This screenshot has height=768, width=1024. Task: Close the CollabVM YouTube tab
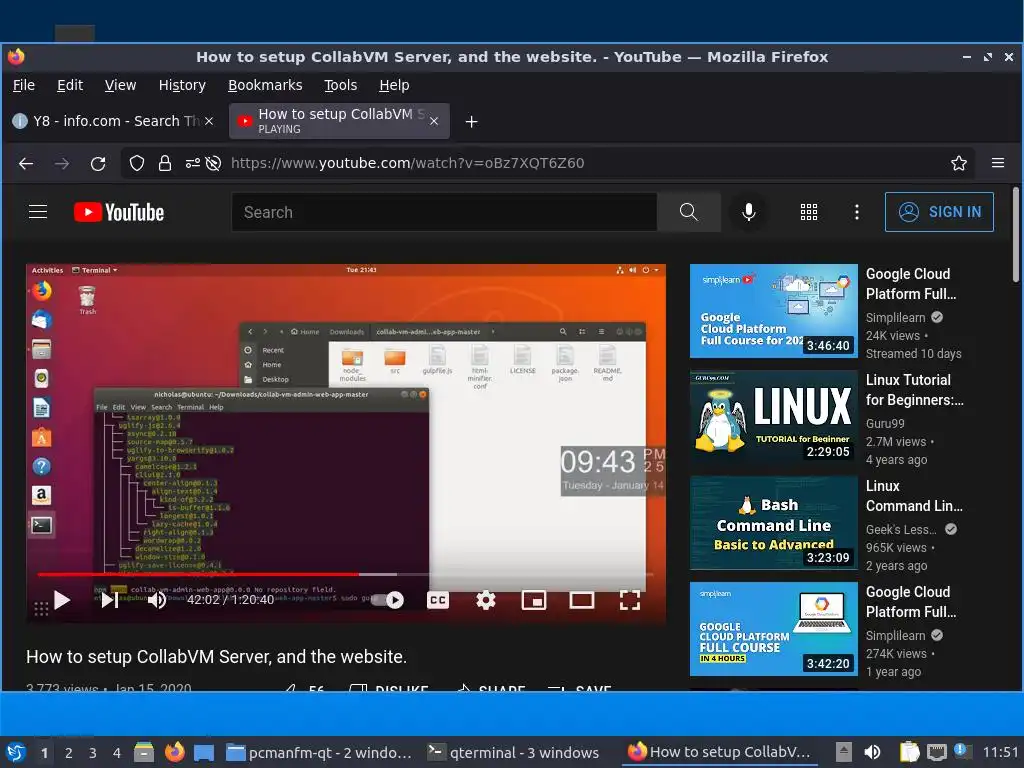tap(434, 121)
